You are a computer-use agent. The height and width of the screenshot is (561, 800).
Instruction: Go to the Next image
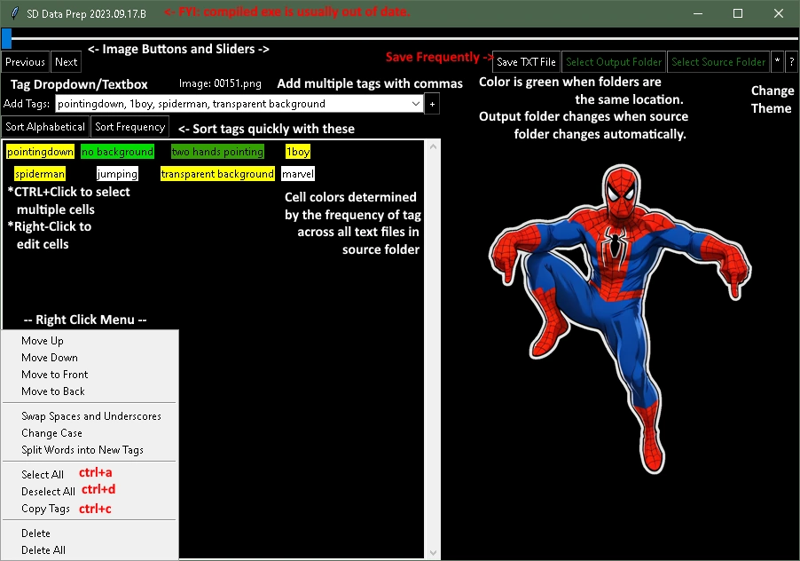[66, 62]
